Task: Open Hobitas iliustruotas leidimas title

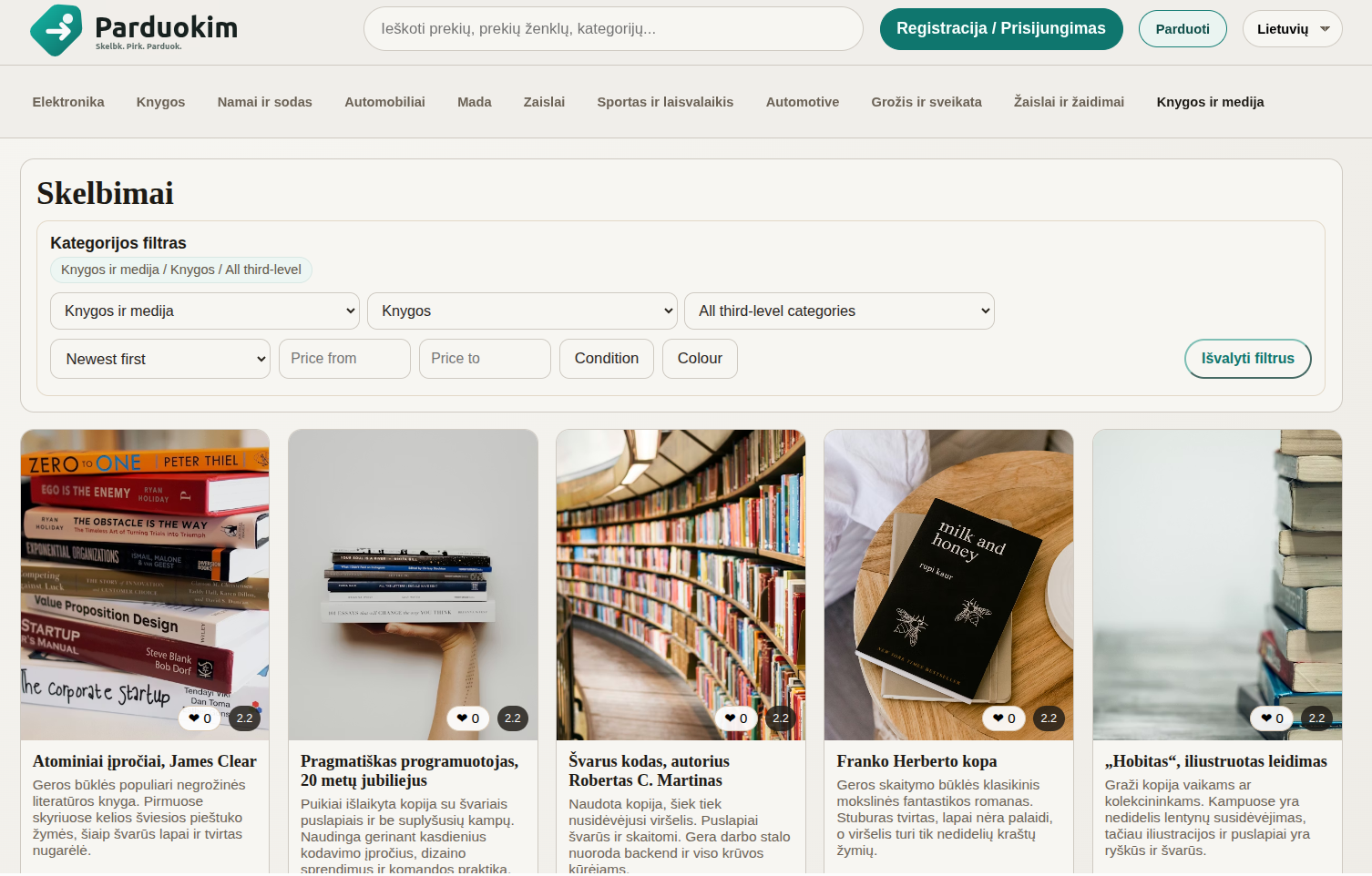Action: (x=1216, y=761)
